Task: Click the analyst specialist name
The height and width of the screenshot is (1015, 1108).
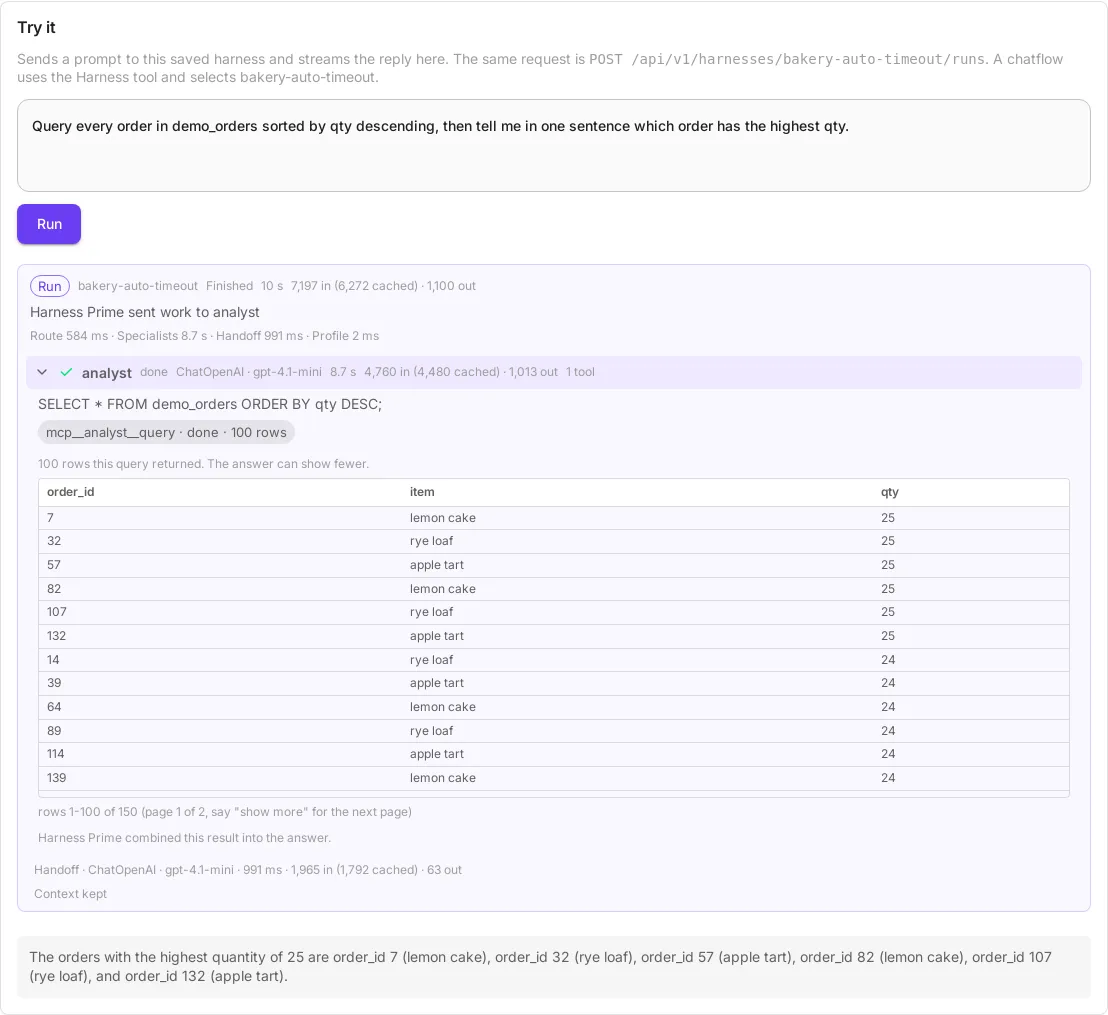Action: pyautogui.click(x=107, y=372)
